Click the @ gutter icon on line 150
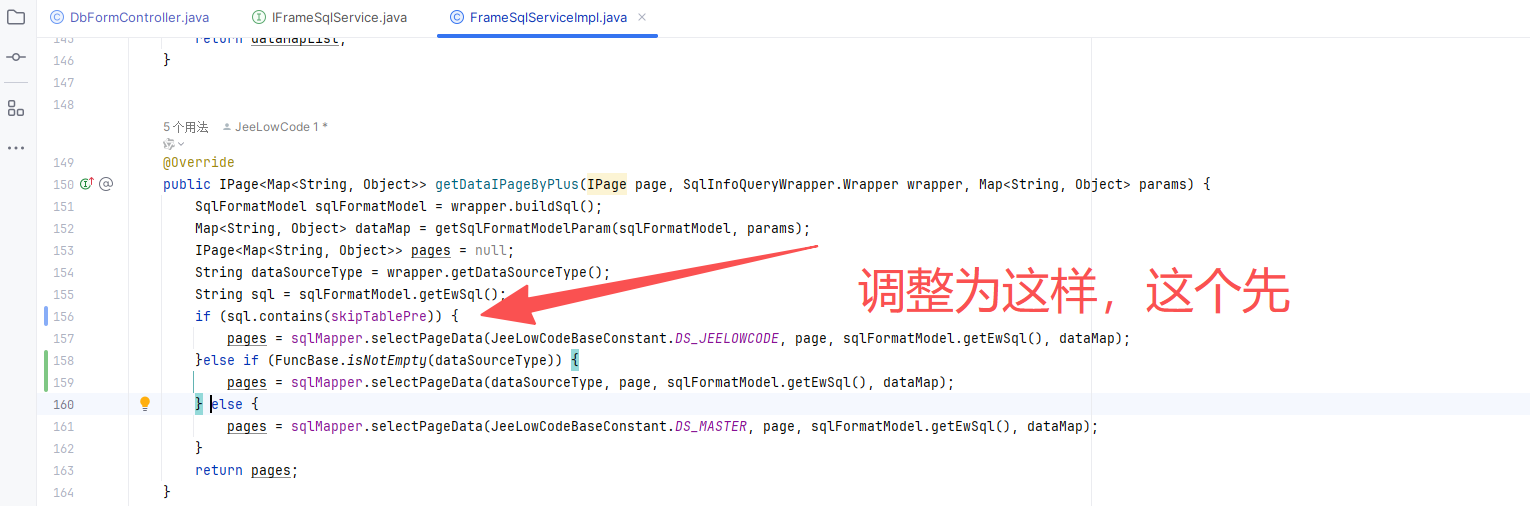Image resolution: width=1530 pixels, height=506 pixels. (x=106, y=184)
